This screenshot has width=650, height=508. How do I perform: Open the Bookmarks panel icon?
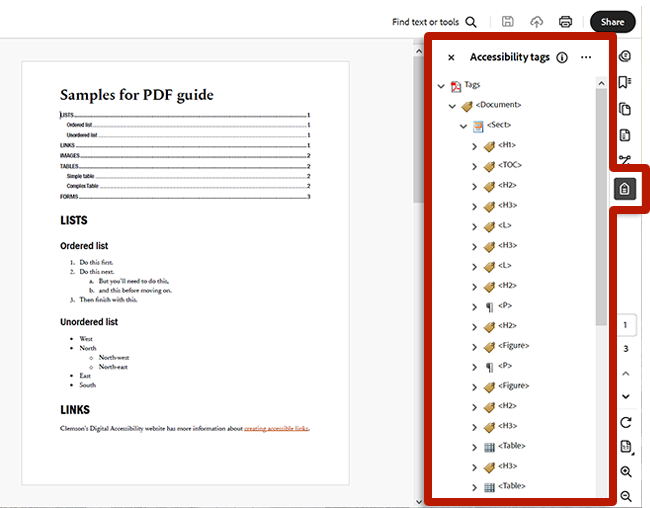pyautogui.click(x=625, y=82)
